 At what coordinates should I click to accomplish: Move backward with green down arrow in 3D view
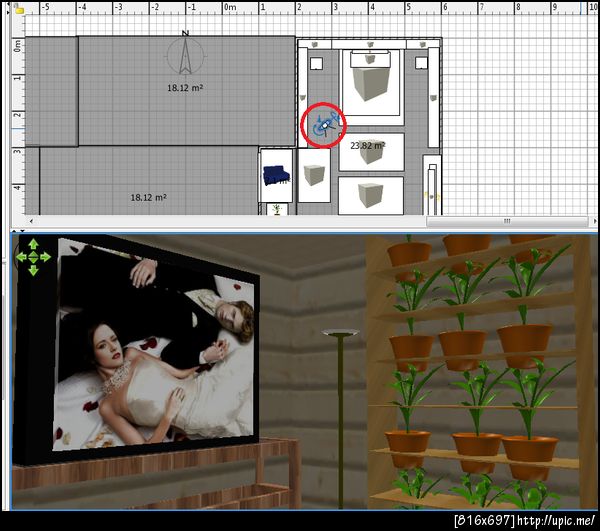coord(33,270)
